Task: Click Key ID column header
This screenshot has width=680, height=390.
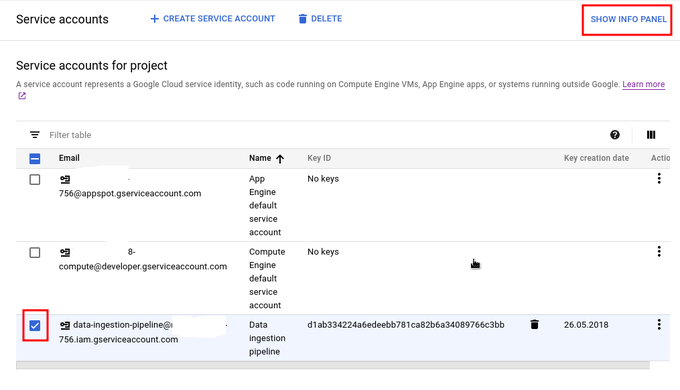Action: pyautogui.click(x=319, y=158)
